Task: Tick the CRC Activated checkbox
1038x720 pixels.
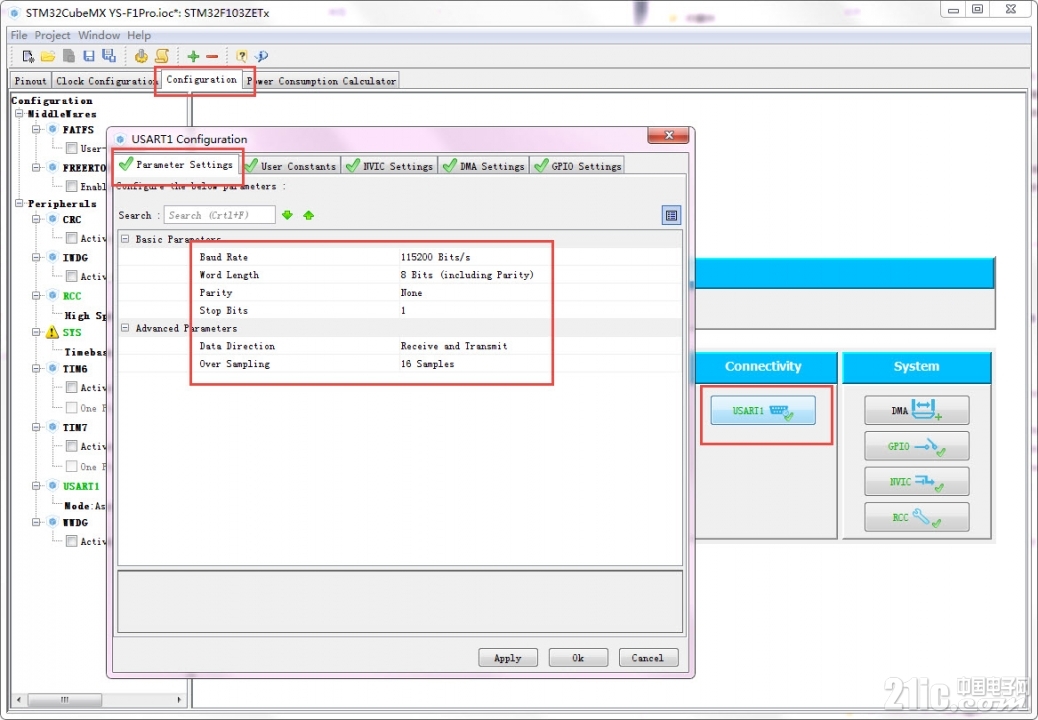Action: [x=71, y=238]
